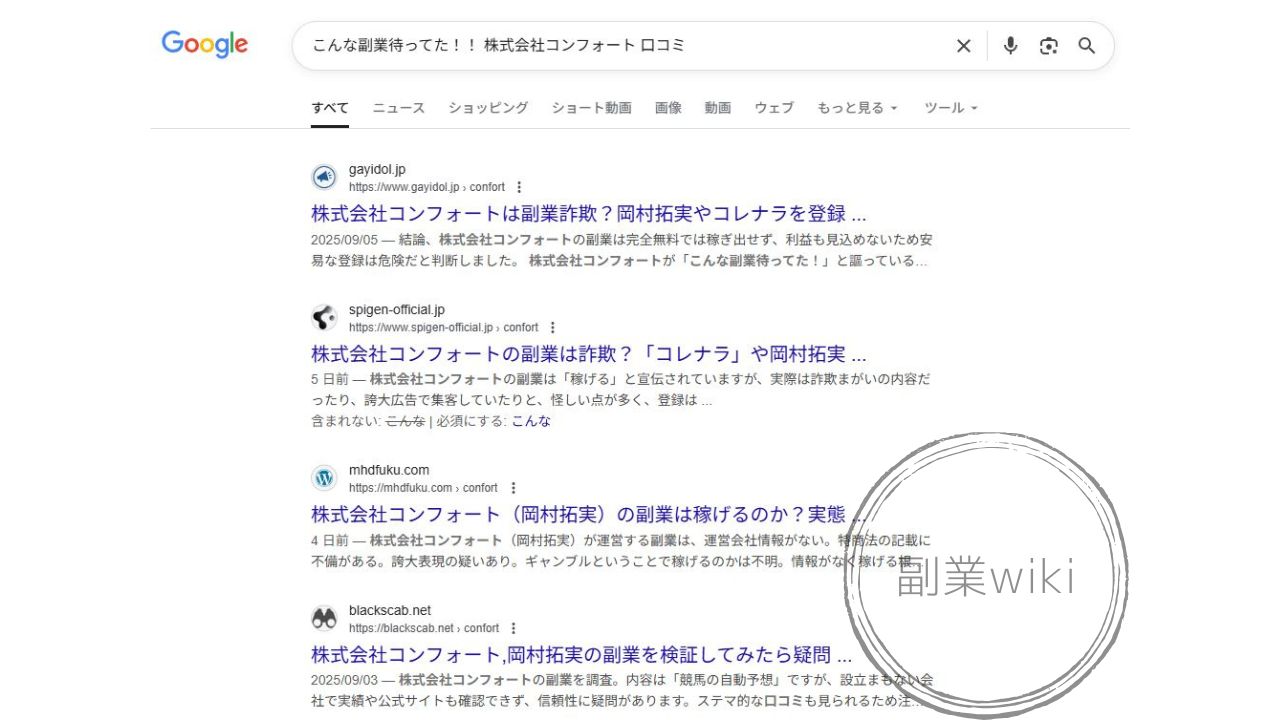Switch to the 画像 tab

click(x=668, y=108)
